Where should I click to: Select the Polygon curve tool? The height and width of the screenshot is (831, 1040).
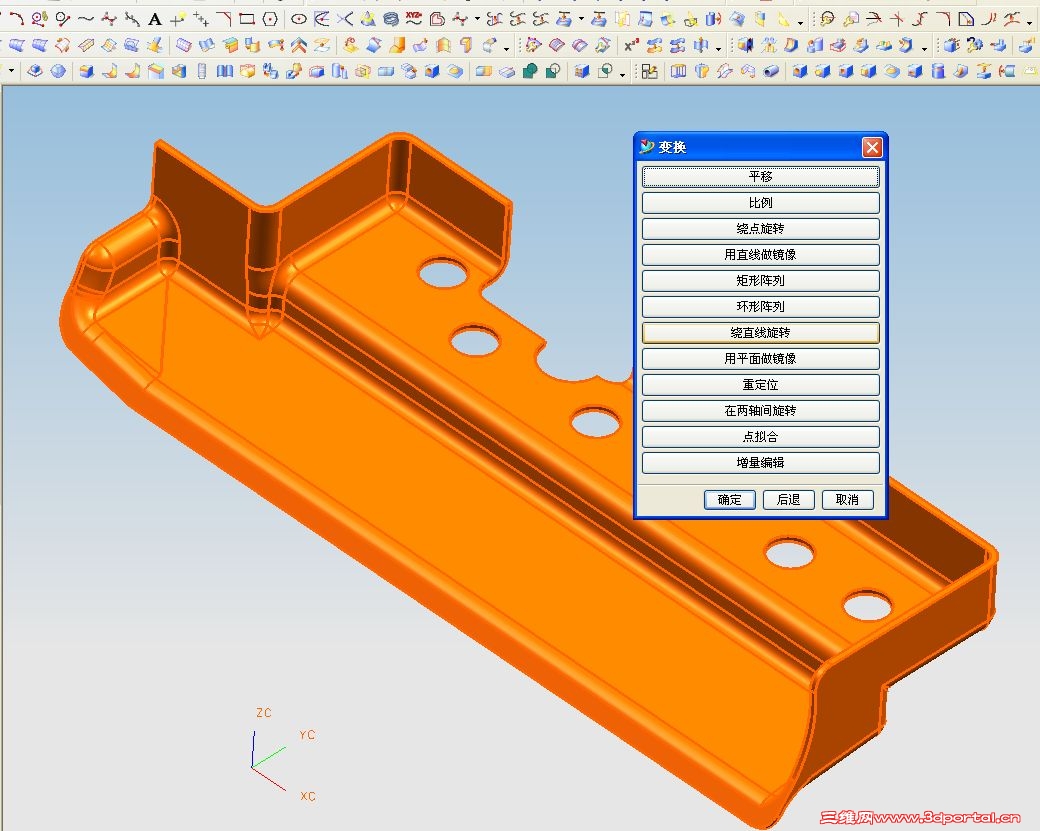[270, 19]
